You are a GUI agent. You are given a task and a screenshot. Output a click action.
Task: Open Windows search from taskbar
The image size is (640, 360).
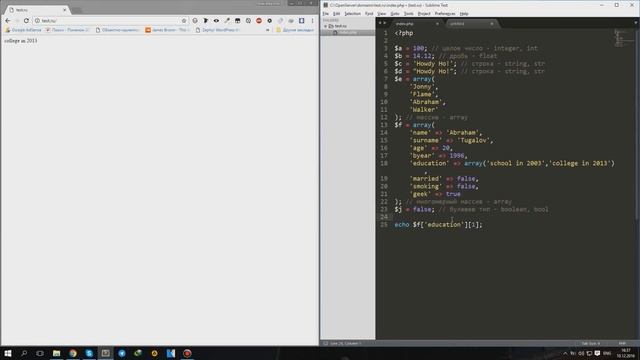(24, 353)
